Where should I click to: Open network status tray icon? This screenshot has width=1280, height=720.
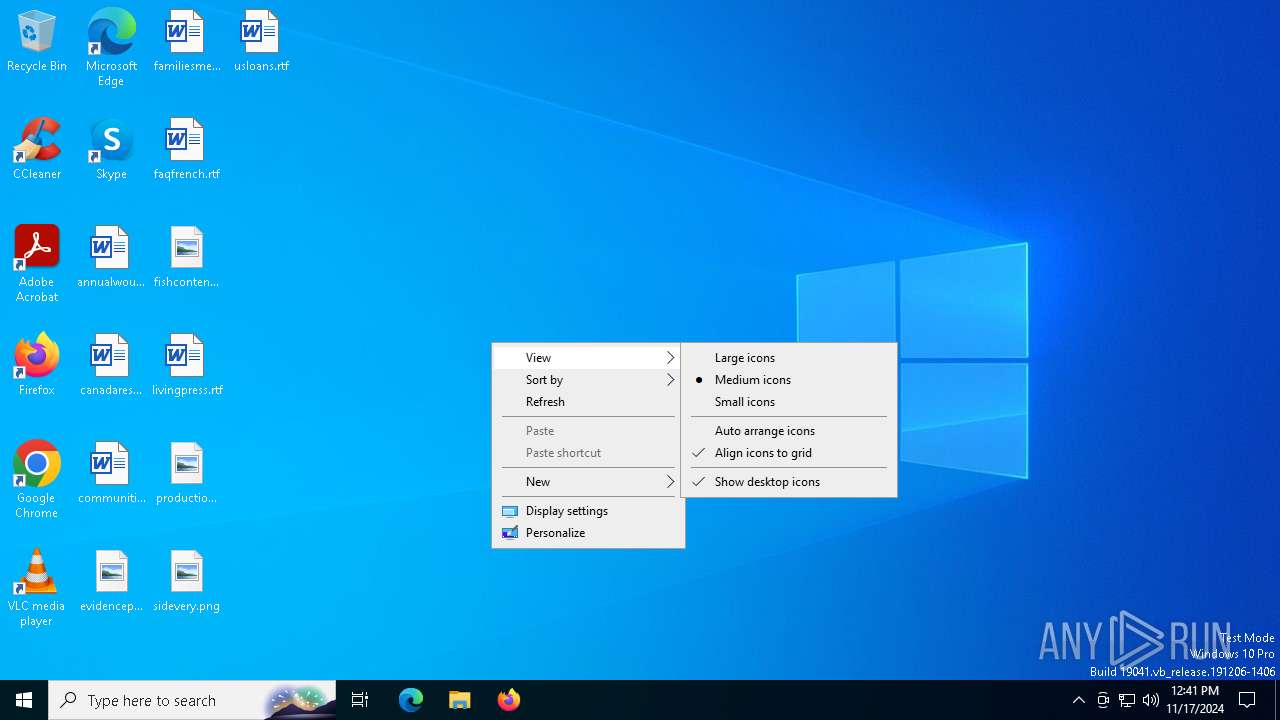1127,700
